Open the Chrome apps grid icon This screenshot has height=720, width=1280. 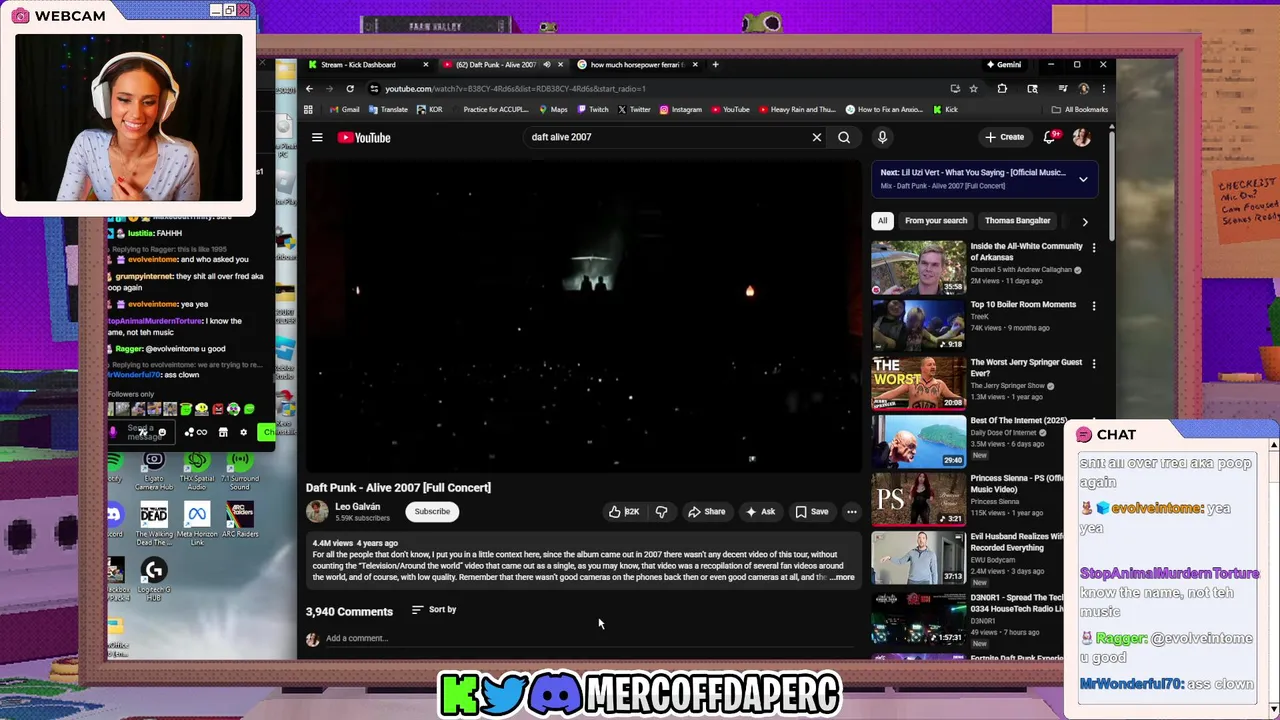point(309,109)
